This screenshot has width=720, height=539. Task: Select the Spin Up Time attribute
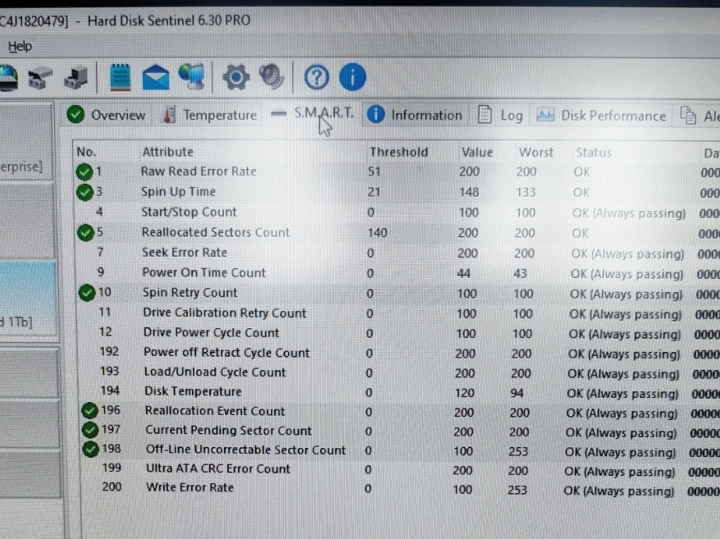pos(178,192)
